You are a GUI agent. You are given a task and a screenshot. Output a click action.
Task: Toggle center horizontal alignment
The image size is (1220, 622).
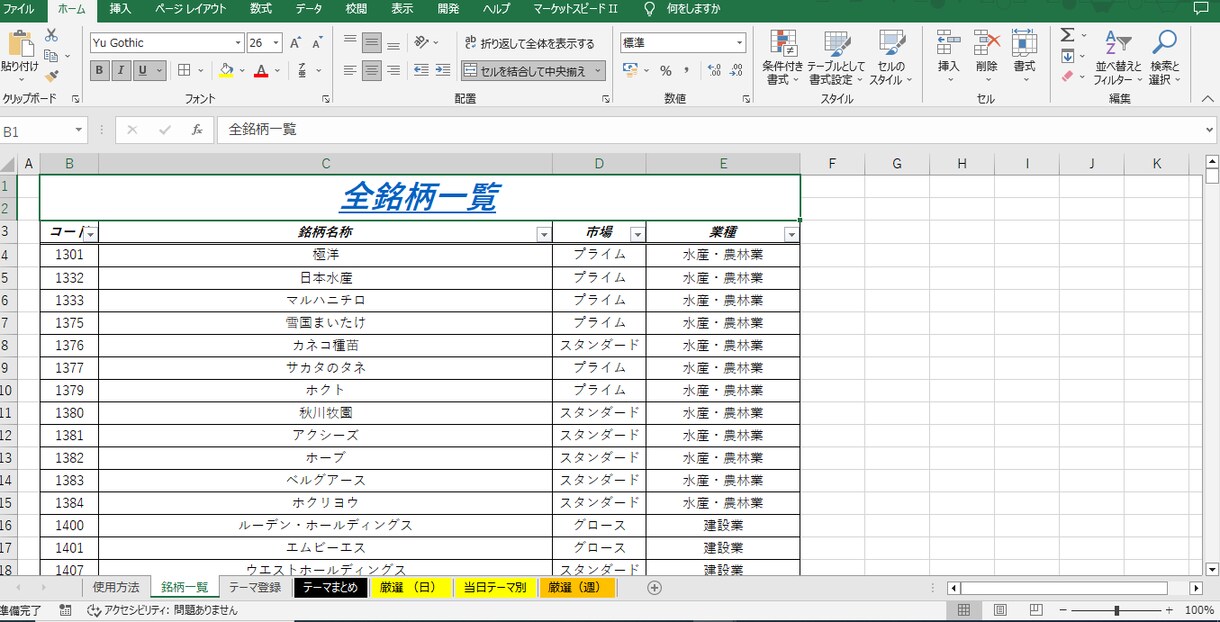[372, 70]
